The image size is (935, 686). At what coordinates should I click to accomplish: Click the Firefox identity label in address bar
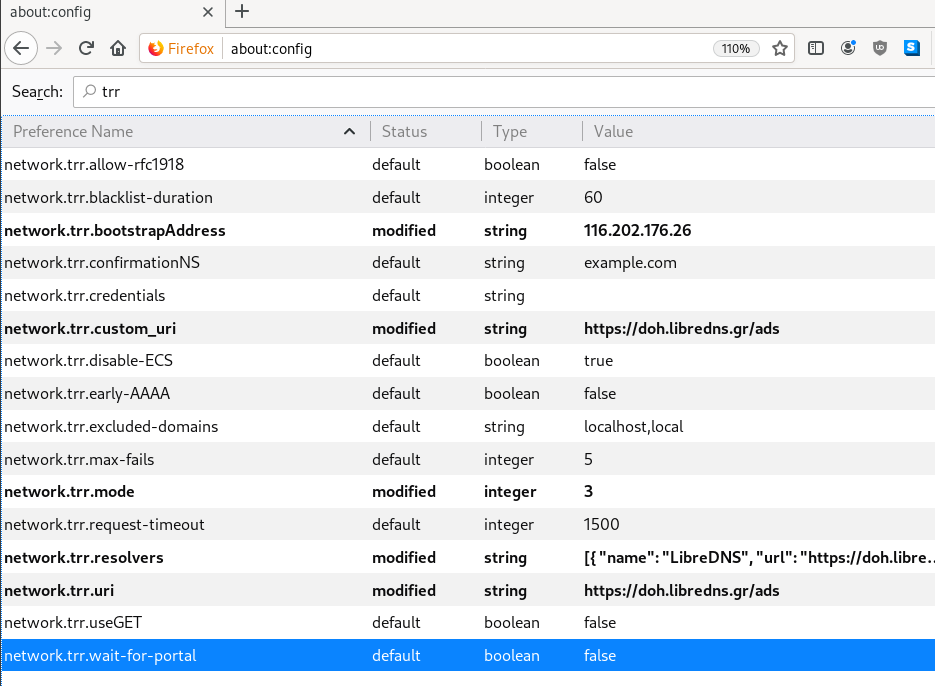[x=181, y=48]
